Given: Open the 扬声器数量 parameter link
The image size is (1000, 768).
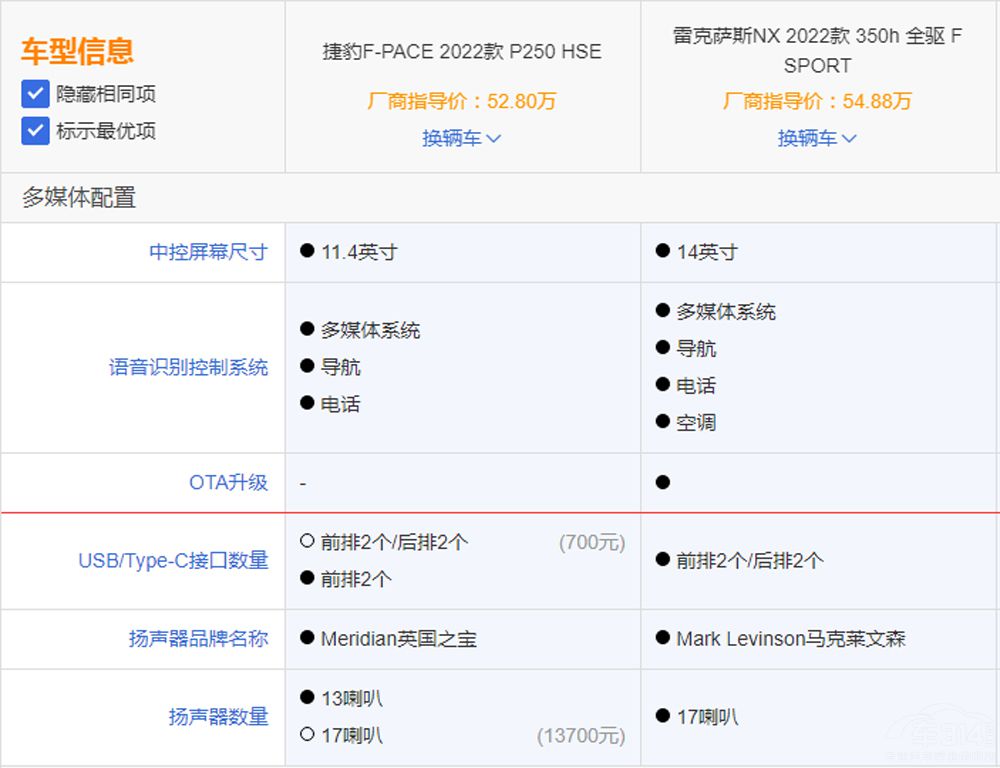Looking at the screenshot, I should pyautogui.click(x=218, y=716).
